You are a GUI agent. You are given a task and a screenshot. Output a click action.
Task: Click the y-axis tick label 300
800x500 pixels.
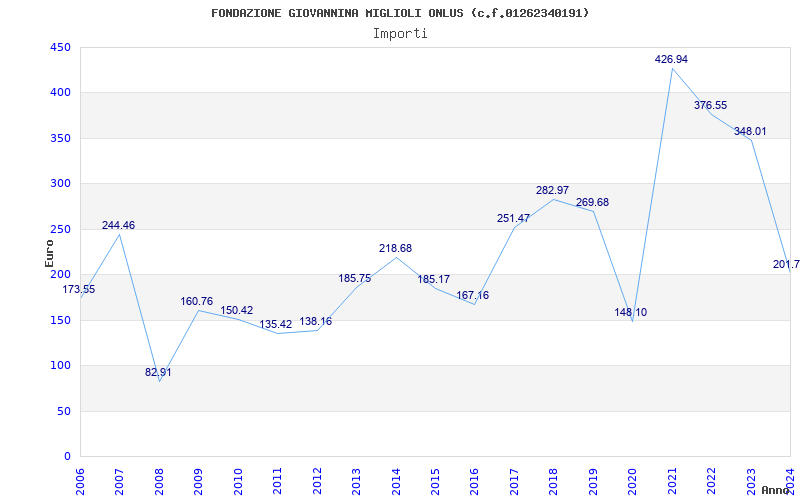point(60,184)
